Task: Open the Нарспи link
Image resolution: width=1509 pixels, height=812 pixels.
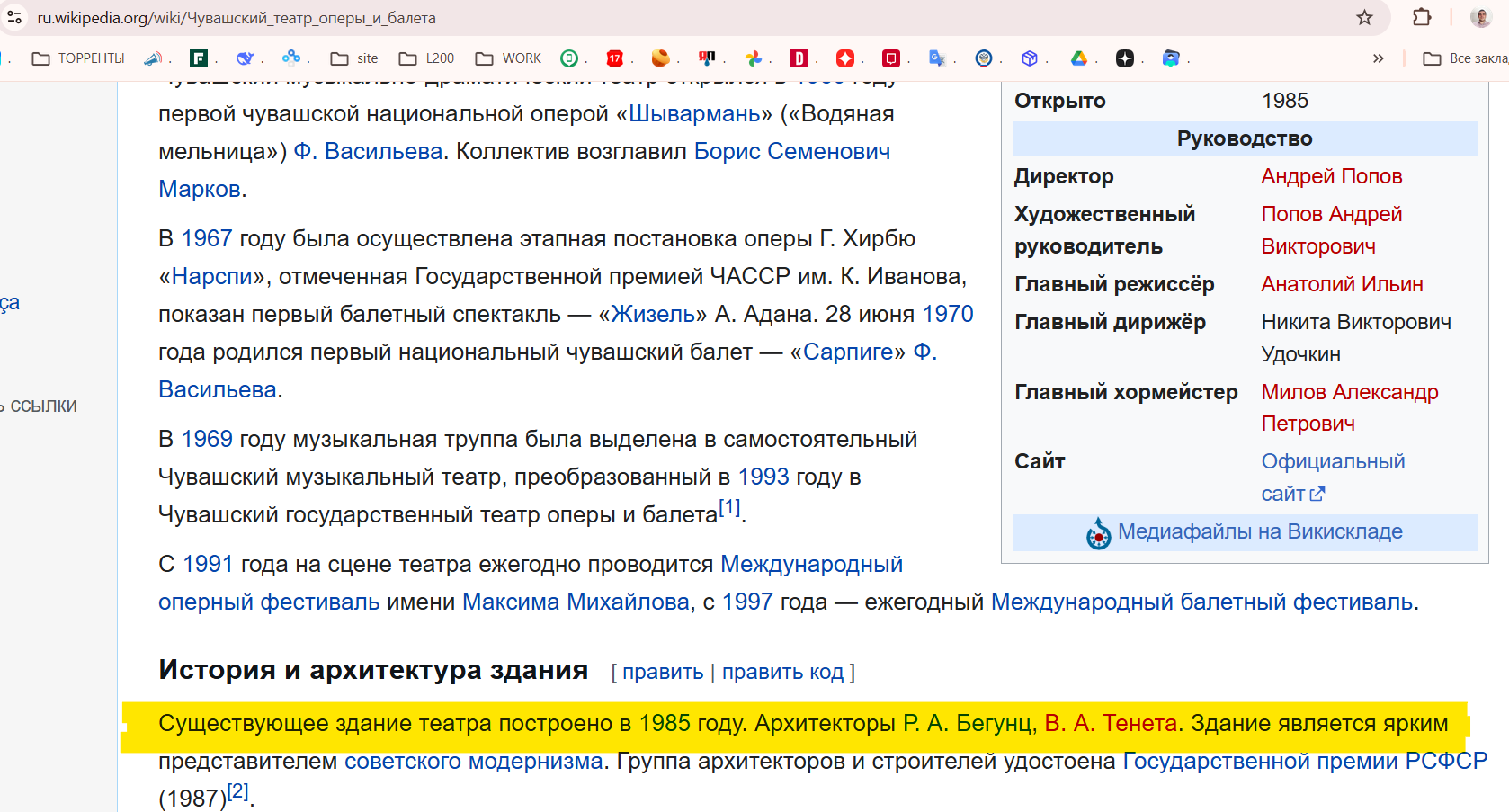Action: (212, 276)
